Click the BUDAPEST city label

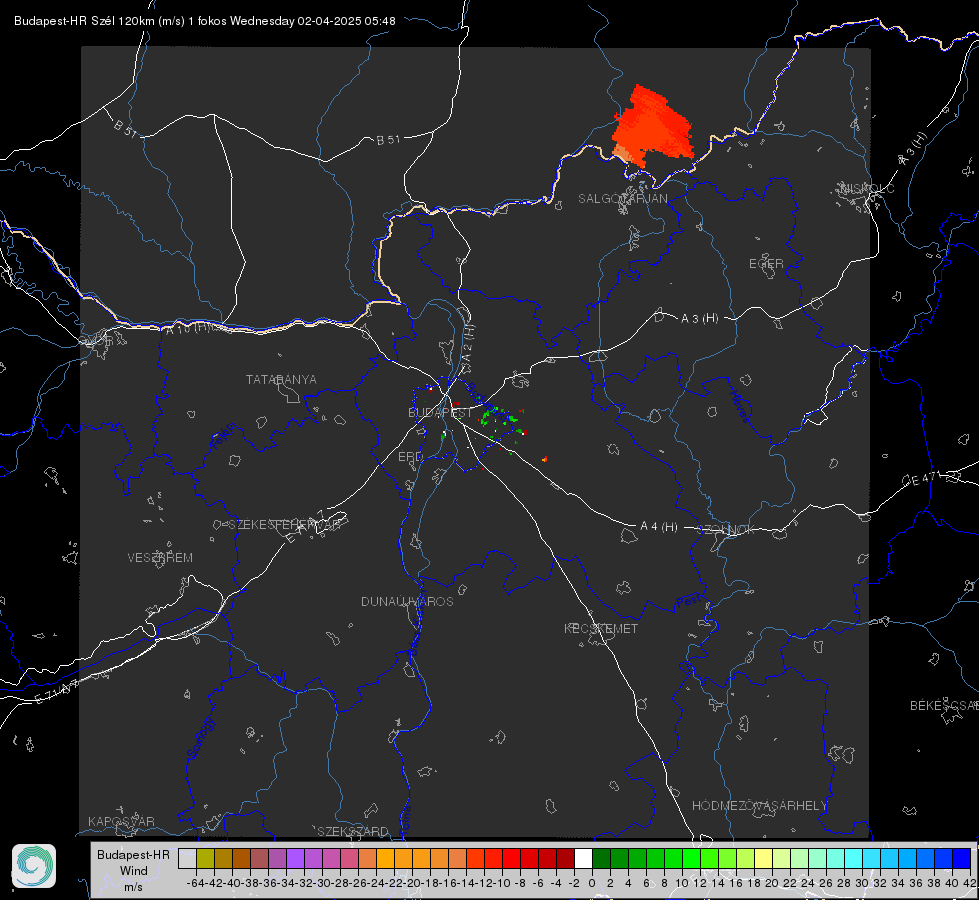coord(440,413)
